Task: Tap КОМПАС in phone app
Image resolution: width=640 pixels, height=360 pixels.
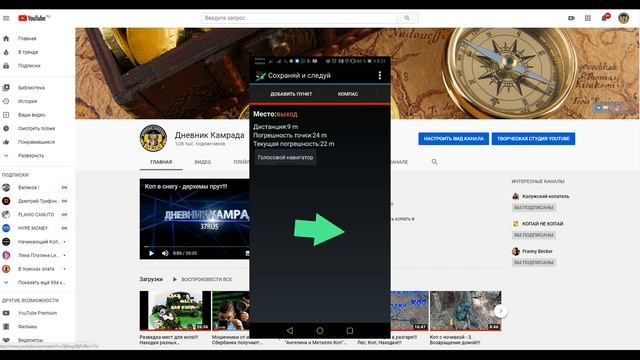Action: (x=348, y=94)
